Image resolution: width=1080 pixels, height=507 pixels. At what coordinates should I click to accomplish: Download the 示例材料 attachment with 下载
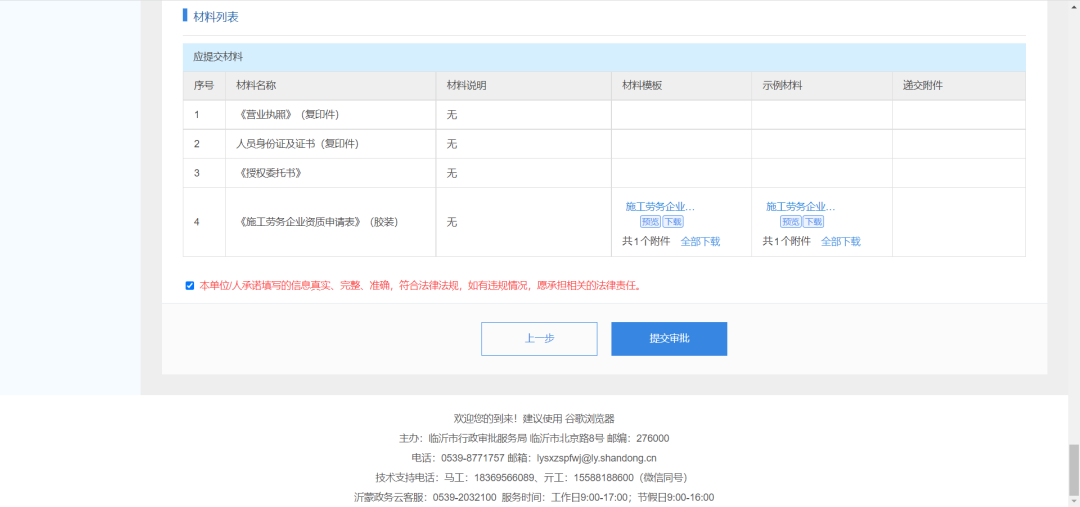point(813,222)
